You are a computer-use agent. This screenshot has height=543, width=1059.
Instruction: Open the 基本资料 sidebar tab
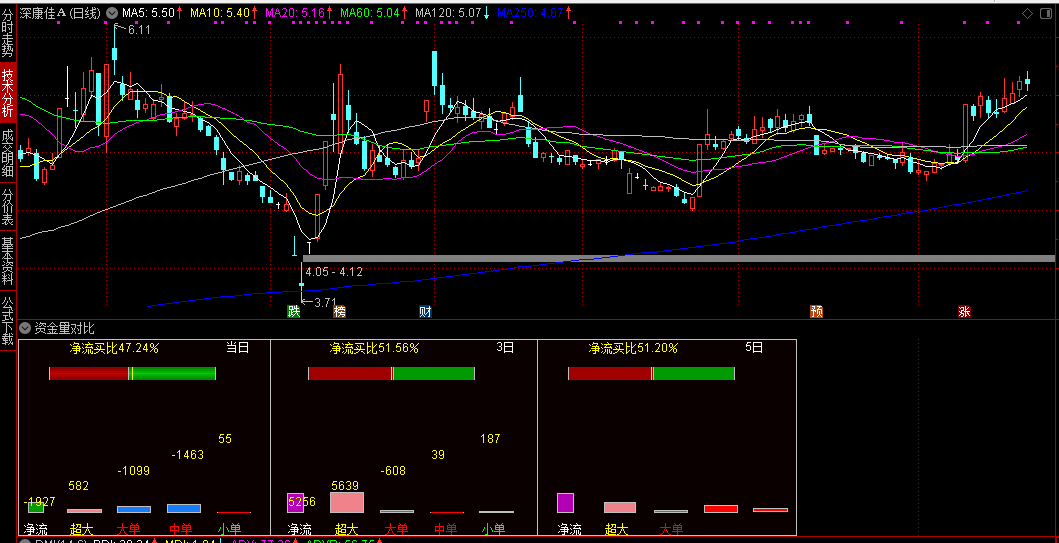[7, 261]
